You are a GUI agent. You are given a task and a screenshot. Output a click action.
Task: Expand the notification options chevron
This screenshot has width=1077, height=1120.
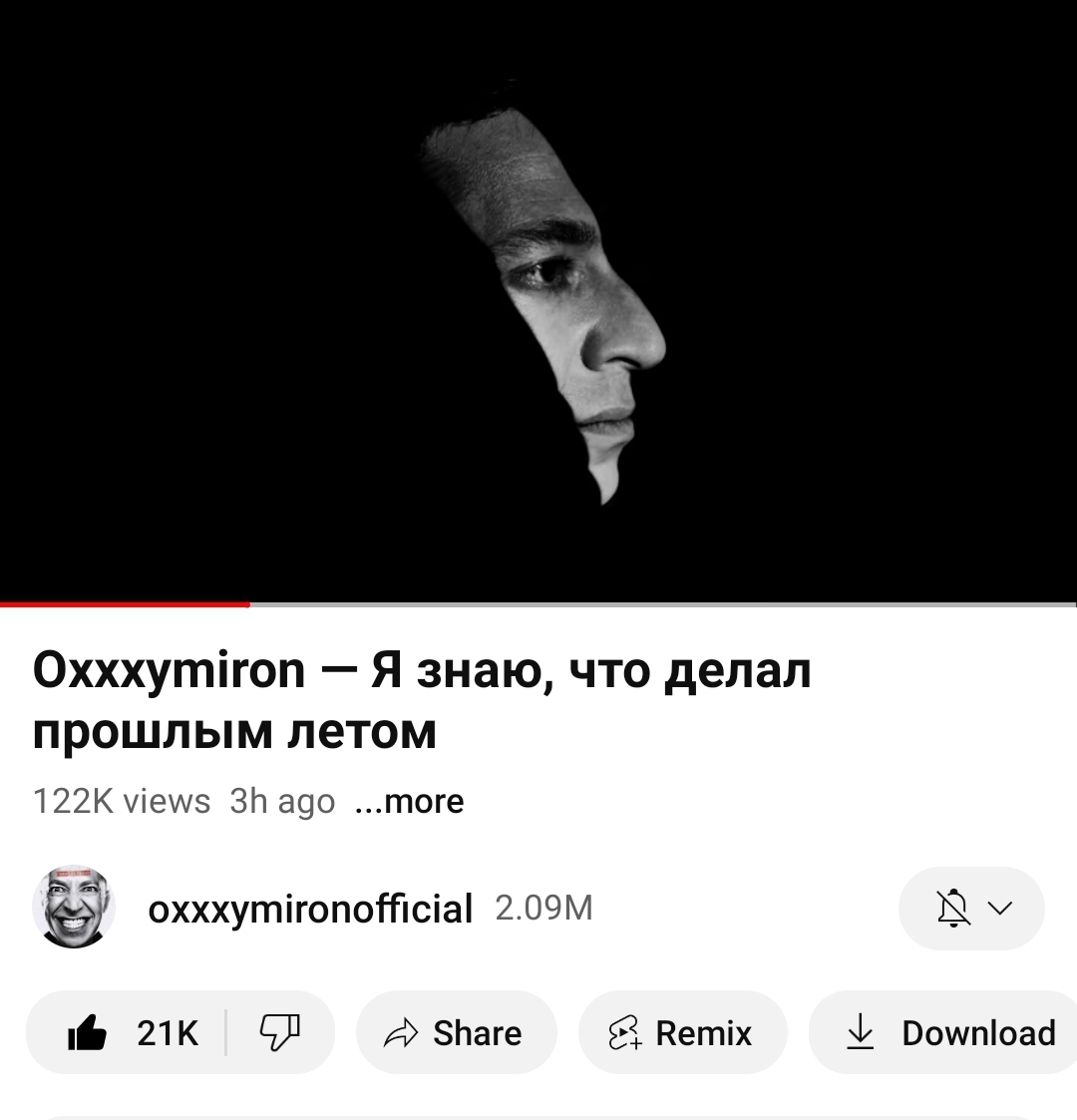click(x=1000, y=908)
